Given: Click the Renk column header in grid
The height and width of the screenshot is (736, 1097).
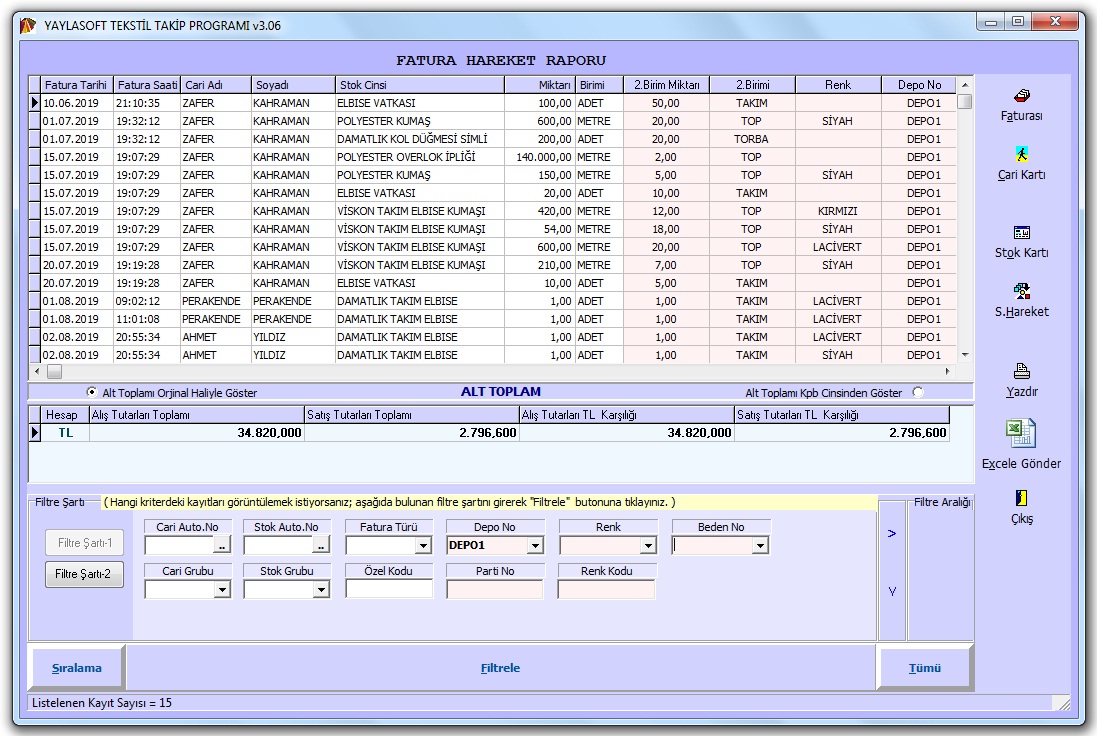Looking at the screenshot, I should click(x=837, y=85).
